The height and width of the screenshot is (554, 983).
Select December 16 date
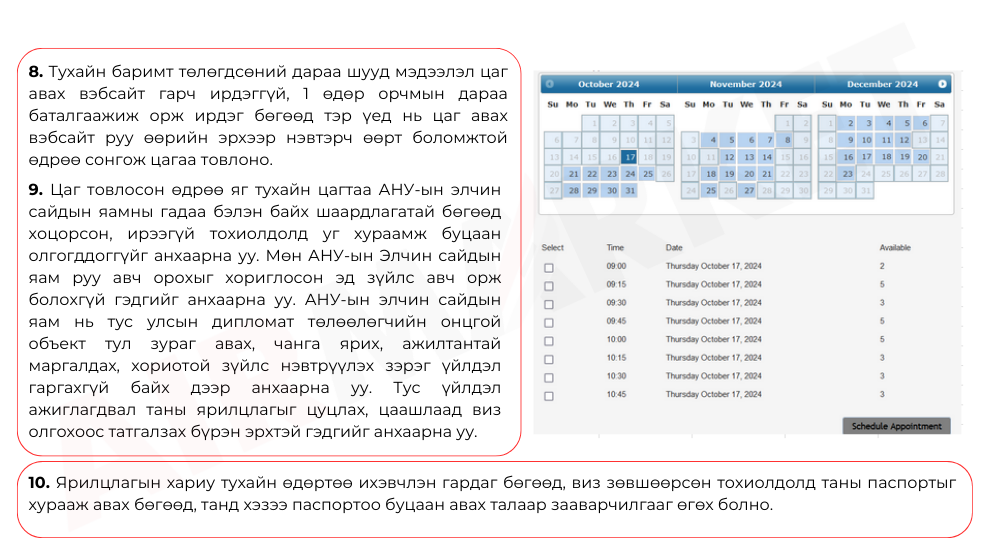coord(847,157)
